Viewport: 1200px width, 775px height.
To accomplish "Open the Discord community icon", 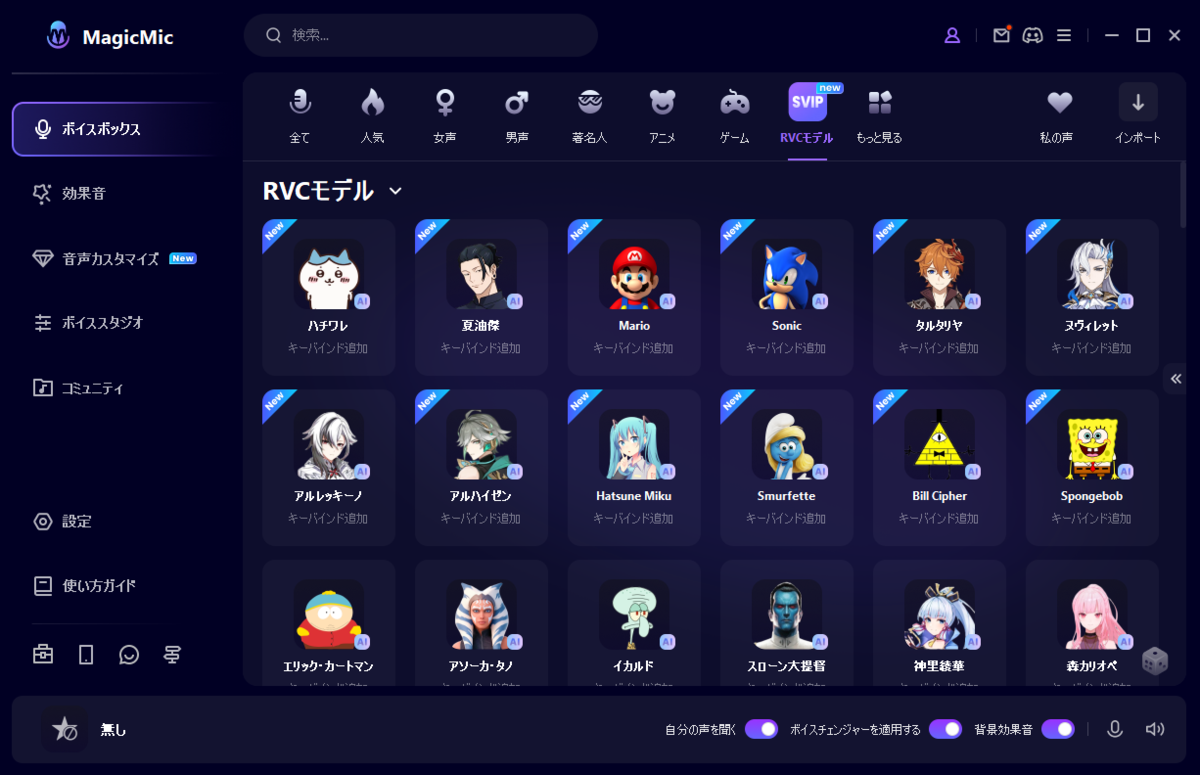I will click(x=1033, y=35).
